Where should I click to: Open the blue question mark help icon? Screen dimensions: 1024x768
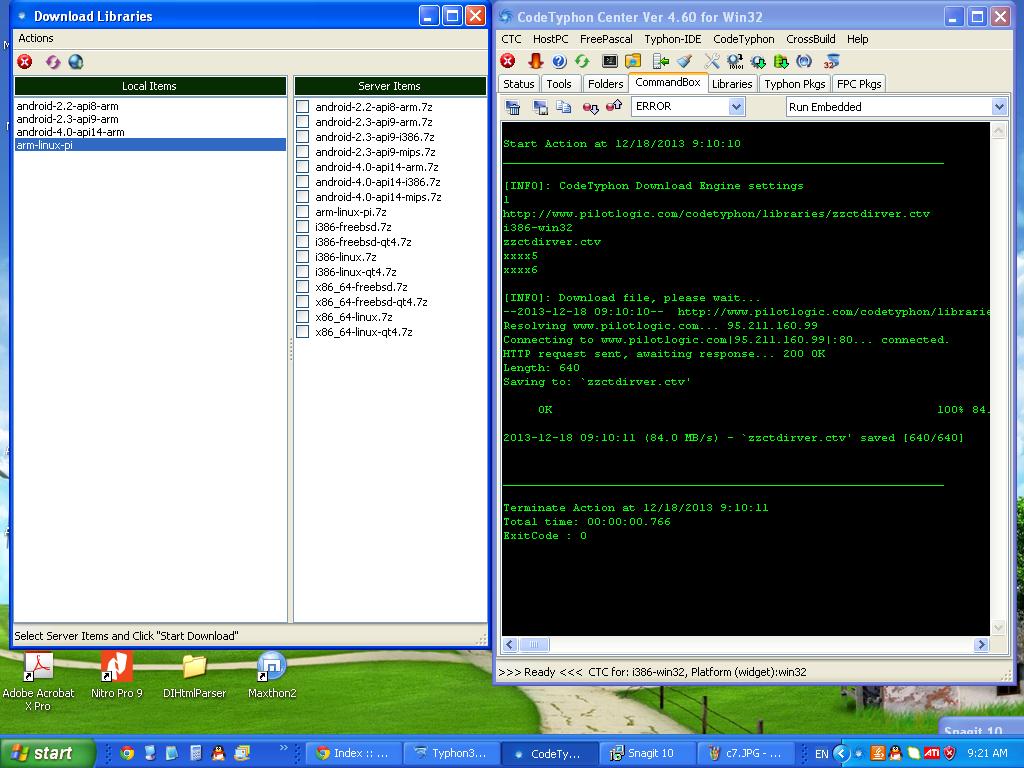tap(559, 61)
